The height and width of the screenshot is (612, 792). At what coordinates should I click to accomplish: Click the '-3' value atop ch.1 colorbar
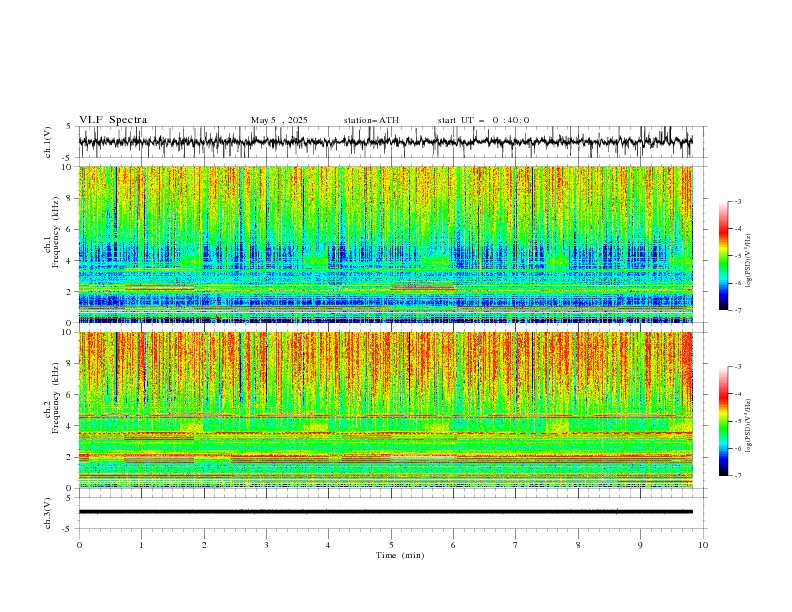coord(737,201)
